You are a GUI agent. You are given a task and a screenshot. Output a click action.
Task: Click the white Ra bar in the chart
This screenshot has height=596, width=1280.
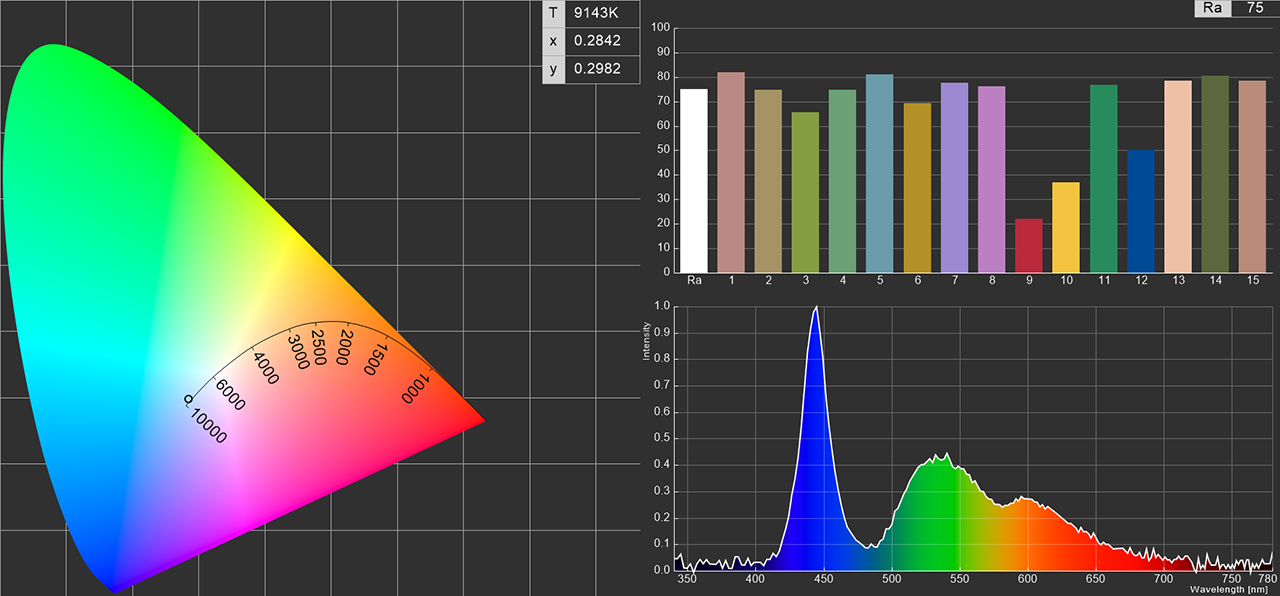[694, 180]
